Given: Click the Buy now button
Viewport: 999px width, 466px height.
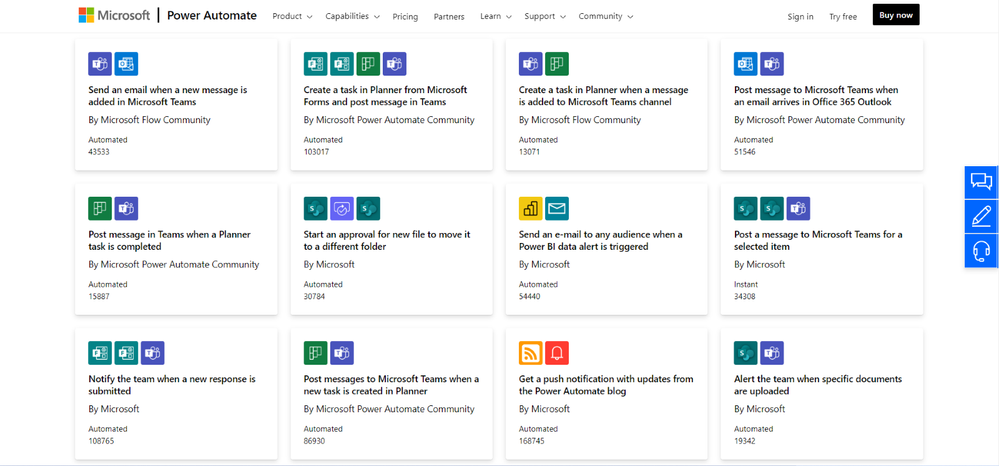Looking at the screenshot, I should tap(895, 15).
